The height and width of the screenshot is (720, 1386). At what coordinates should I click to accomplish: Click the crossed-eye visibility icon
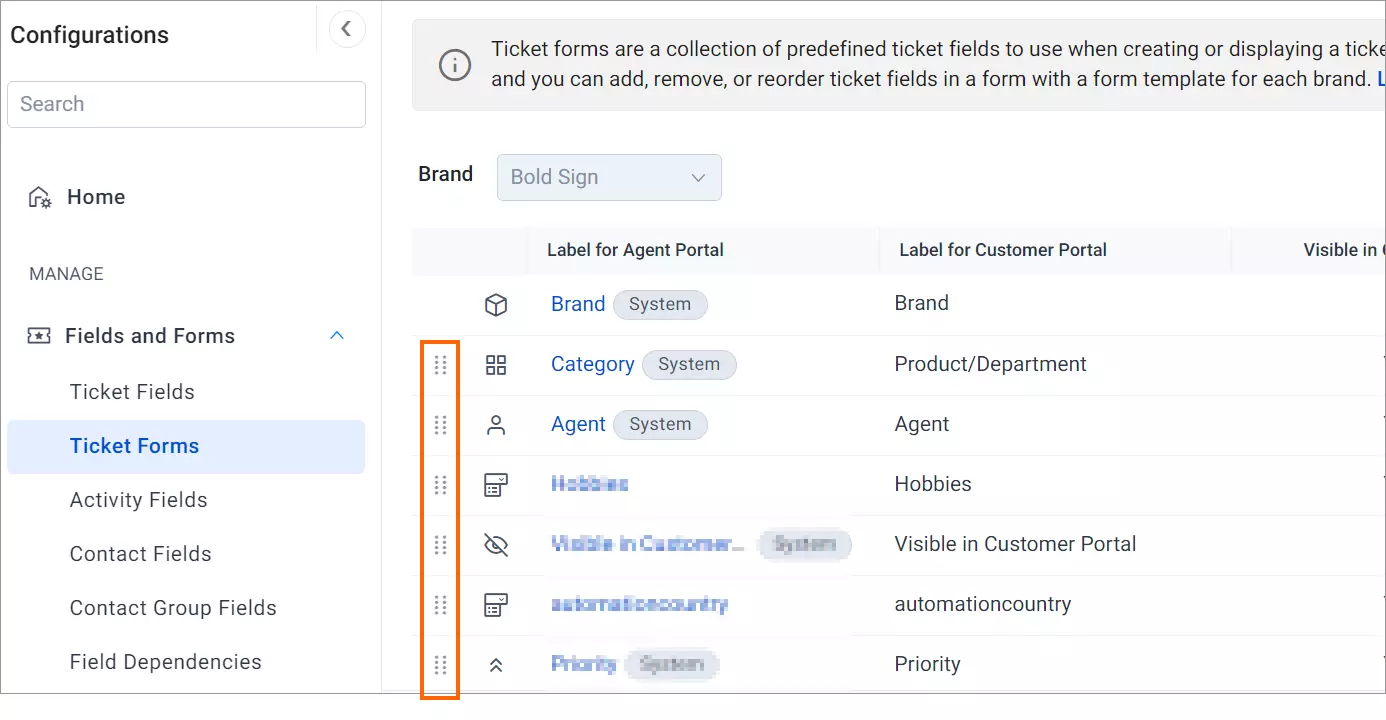point(496,545)
